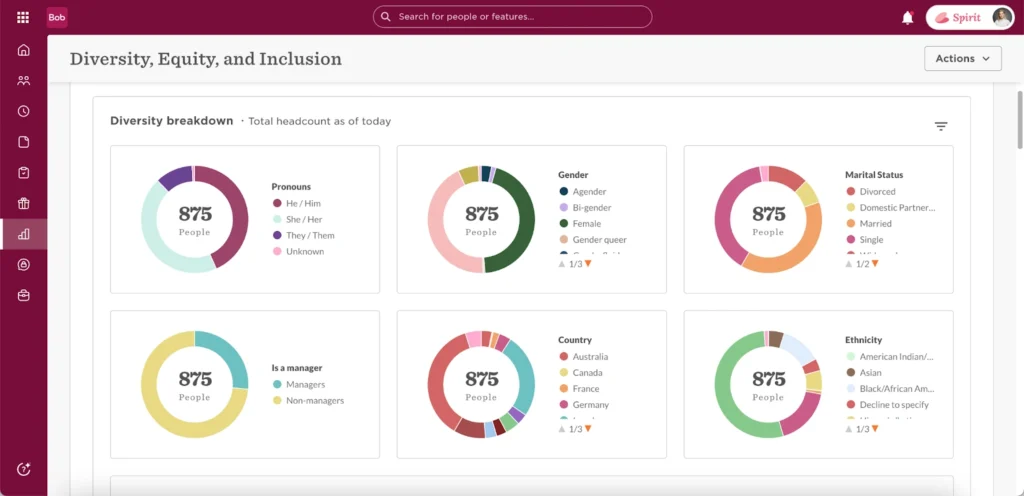This screenshot has width=1024, height=496.
Task: Toggle the Female legend item in Gender
Action: tap(587, 224)
